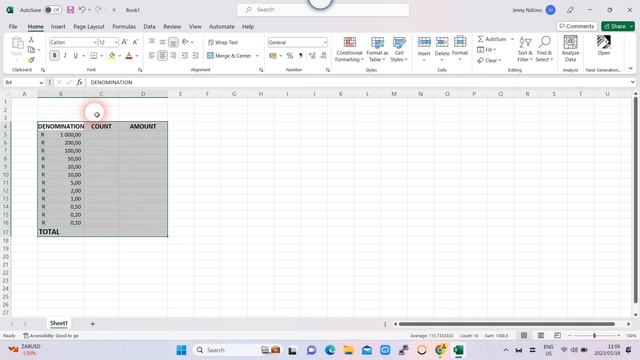Open the Conditional Formatting dropdown
Viewport: 640px width, 360px height.
click(x=349, y=49)
